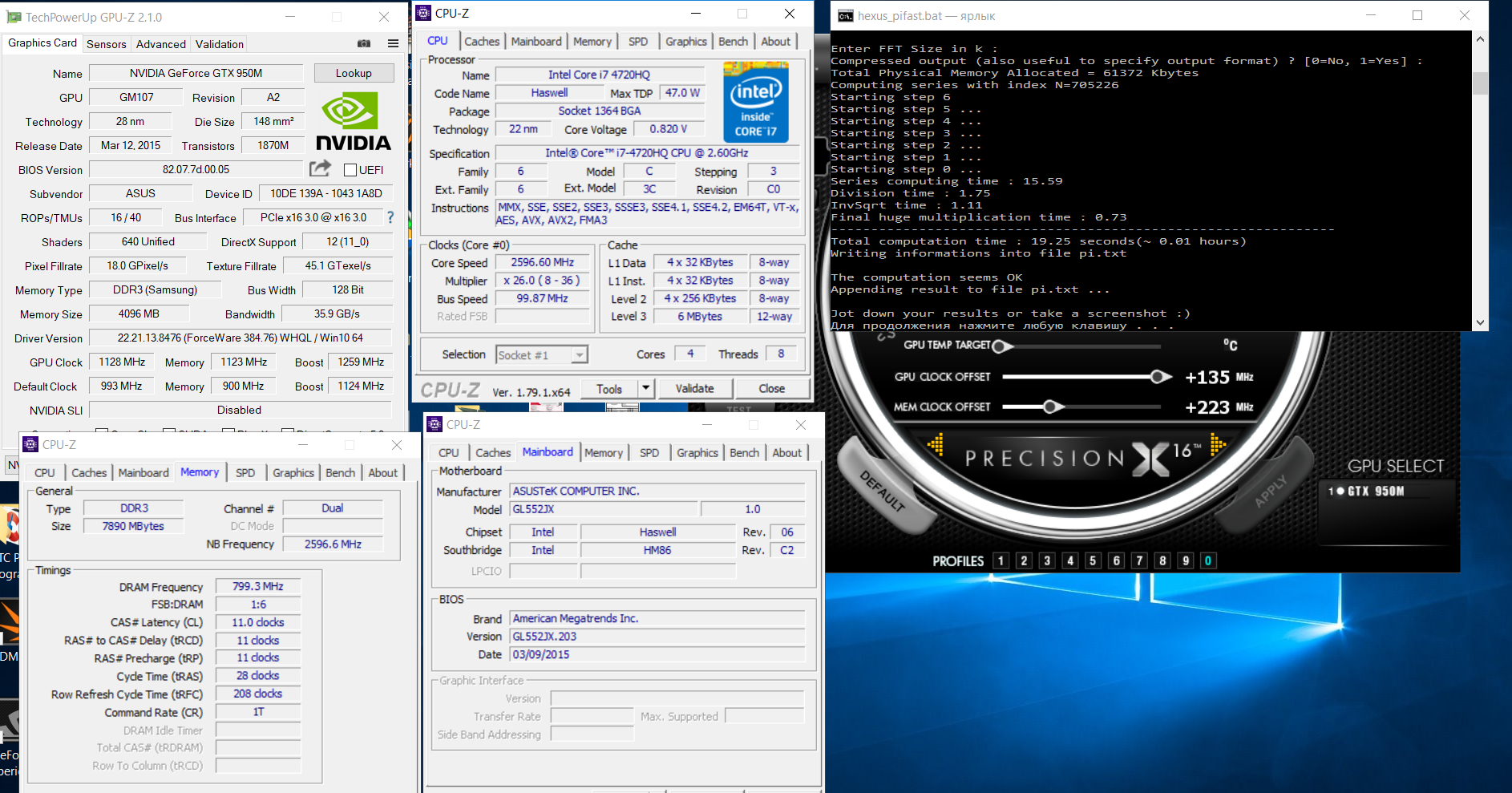Open Validation tab in GPU-Z
This screenshot has height=793, width=1512.
(220, 44)
